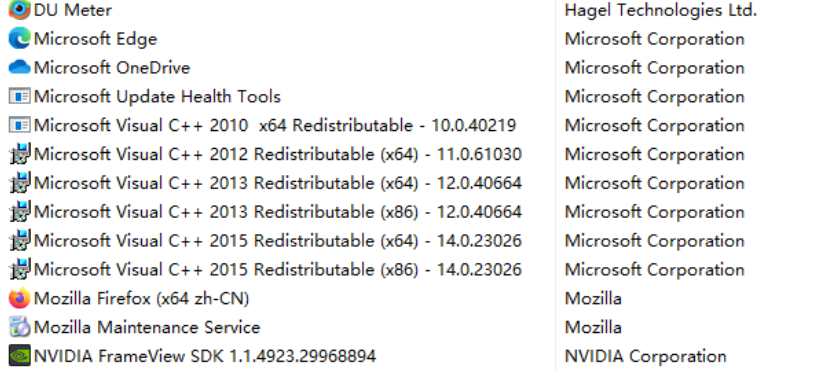819x370 pixels.
Task: Click the Mozilla Firefox icon
Action: 19,298
